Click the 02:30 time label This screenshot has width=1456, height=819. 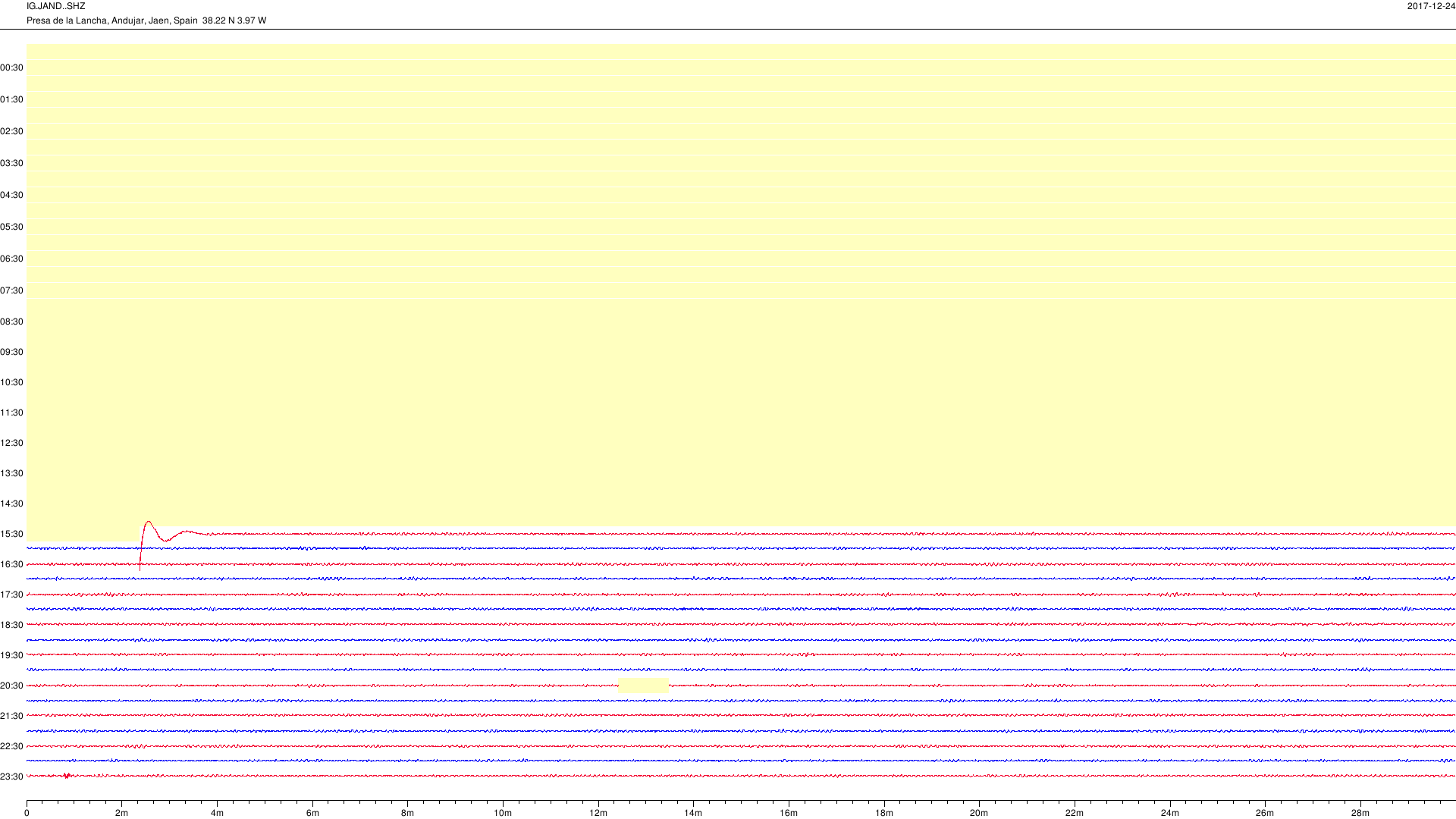[11, 131]
